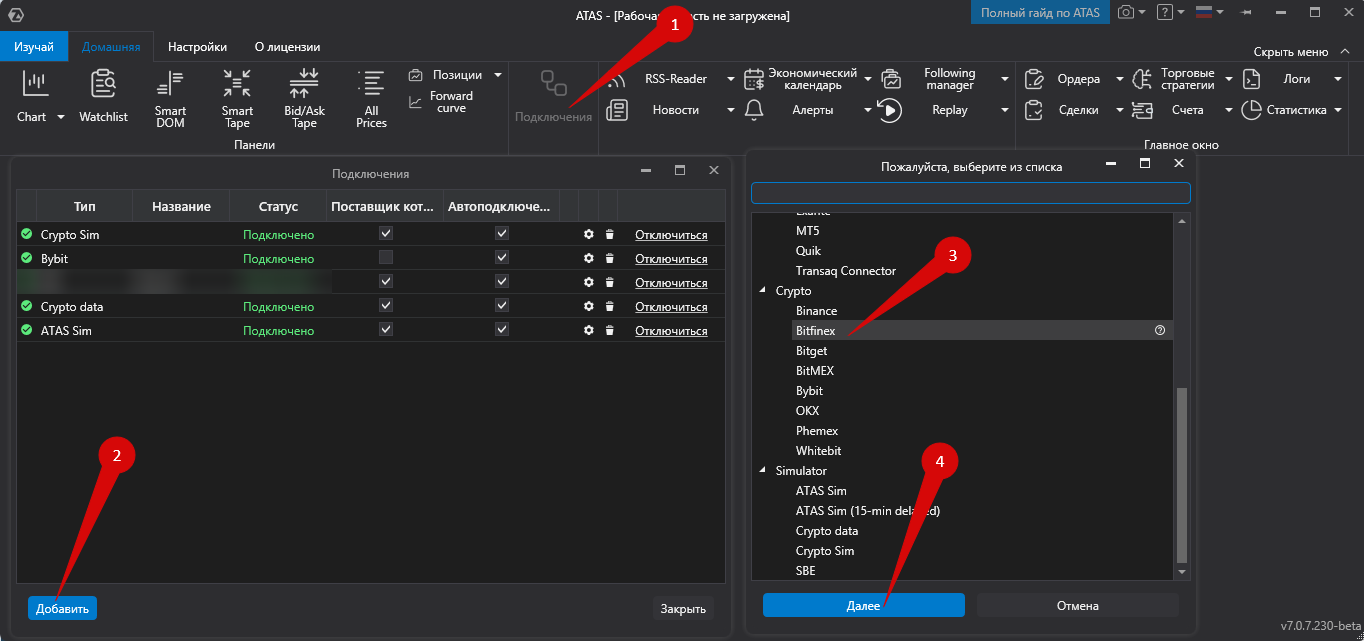Open the Forward curve tool

440,102
